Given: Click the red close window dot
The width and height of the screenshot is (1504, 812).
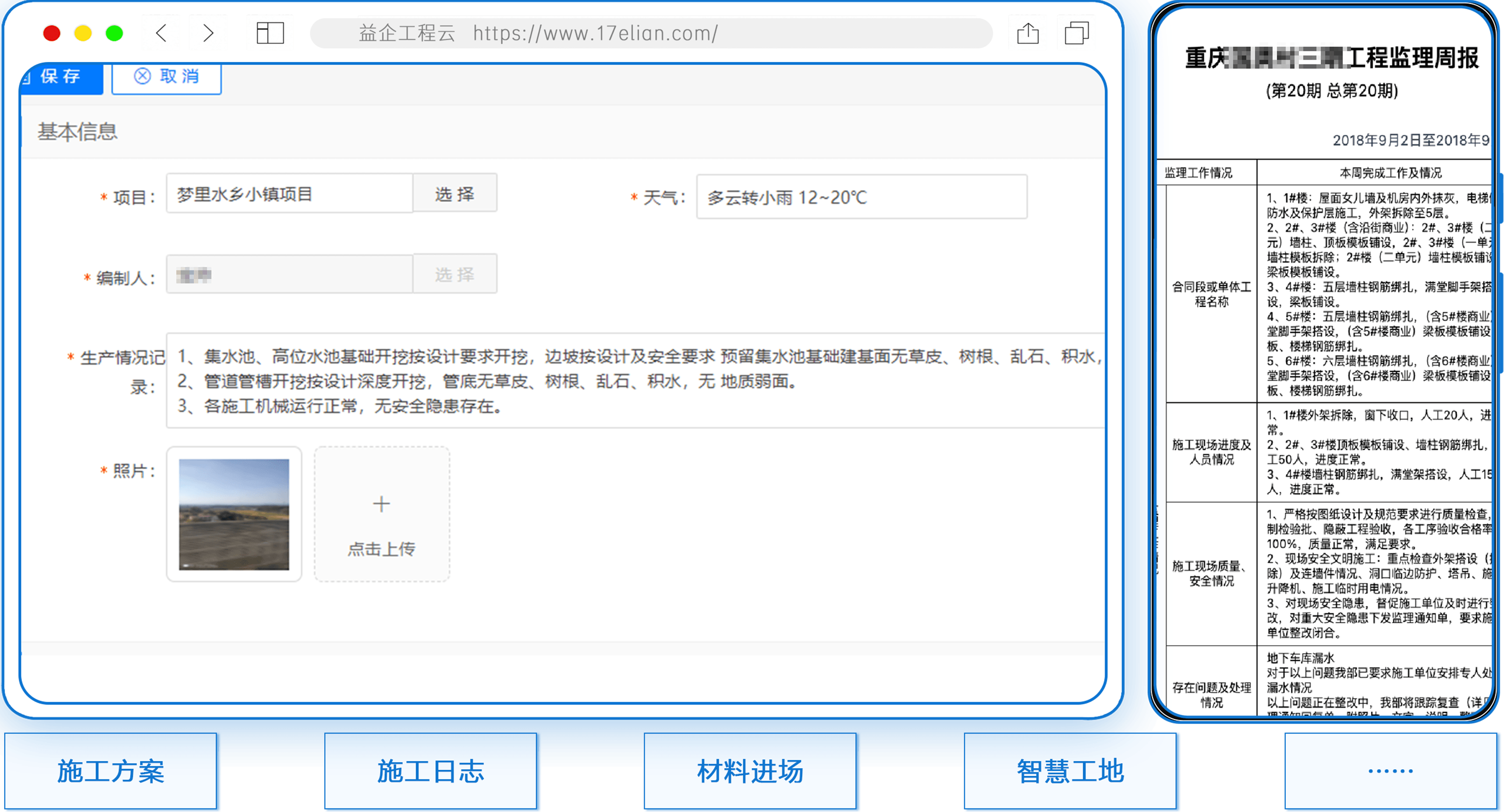Looking at the screenshot, I should pos(52,33).
